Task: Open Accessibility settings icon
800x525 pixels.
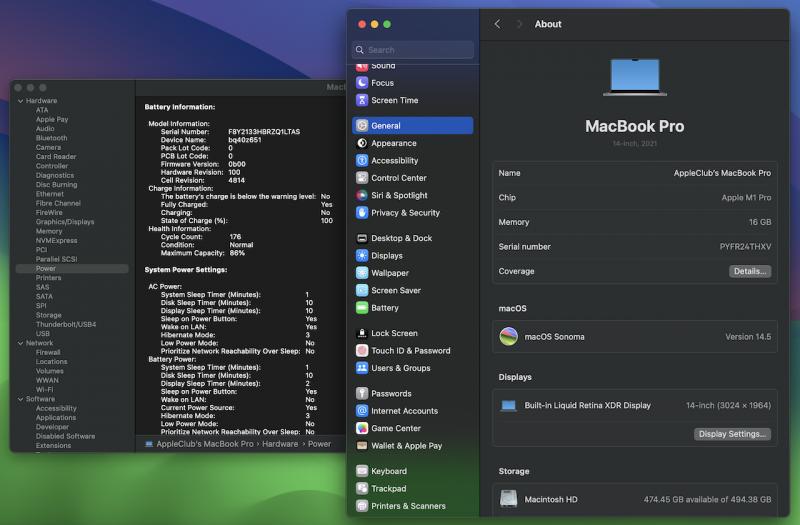Action: pyautogui.click(x=362, y=160)
